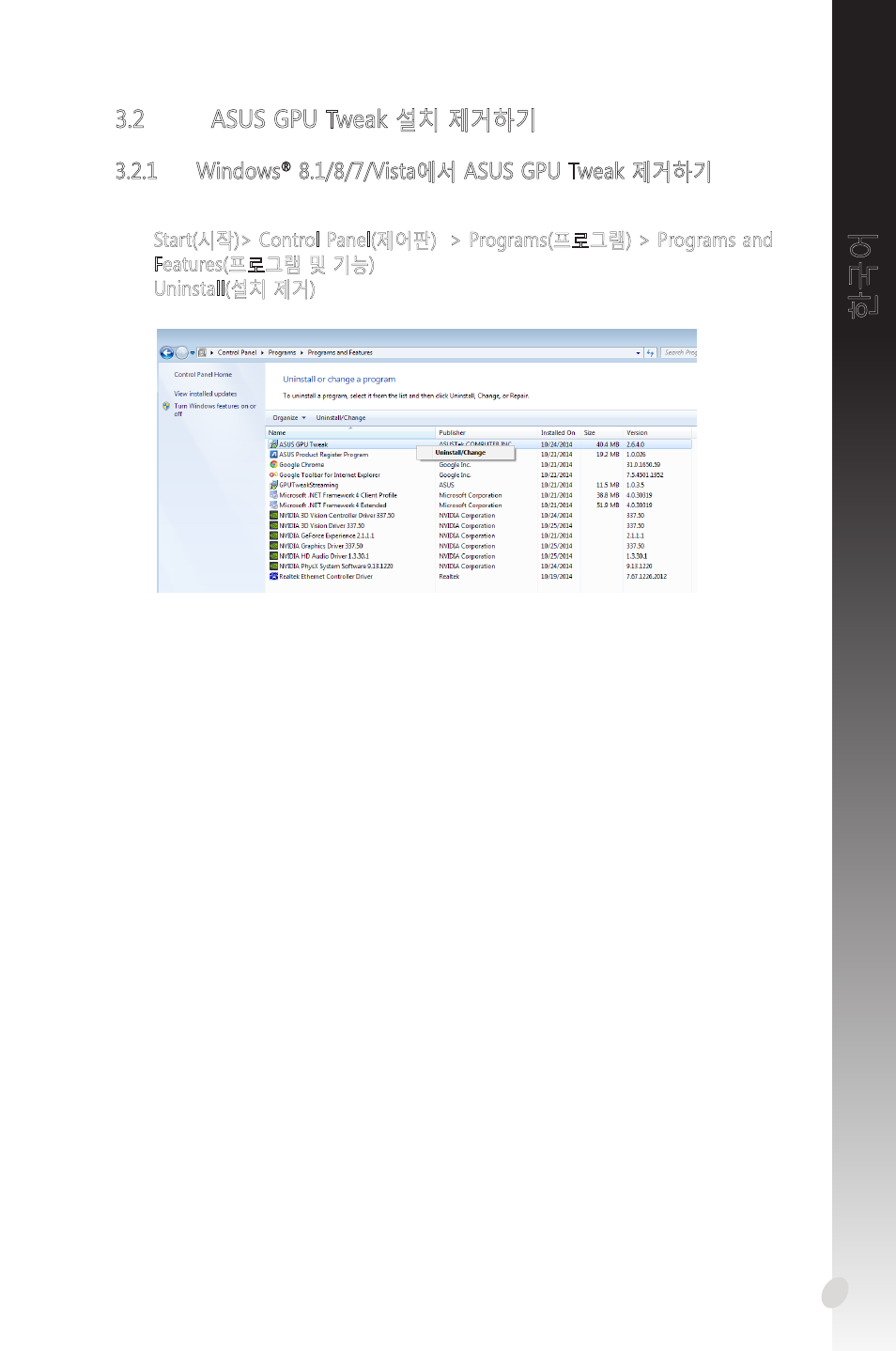This screenshot has width=896, height=1351.
Task: Select Programs and Features breadcrumb
Action: coord(340,353)
